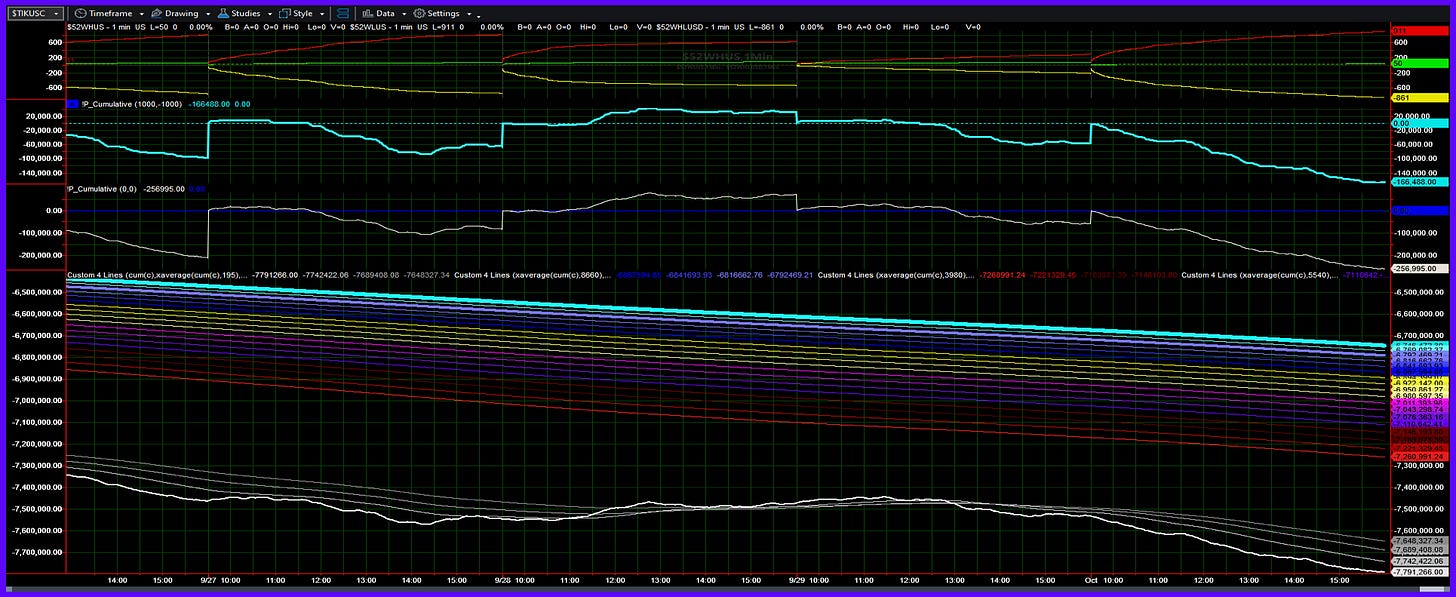This screenshot has height=597, width=1456.
Task: Click the Settings gear icon
Action: pyautogui.click(x=419, y=13)
